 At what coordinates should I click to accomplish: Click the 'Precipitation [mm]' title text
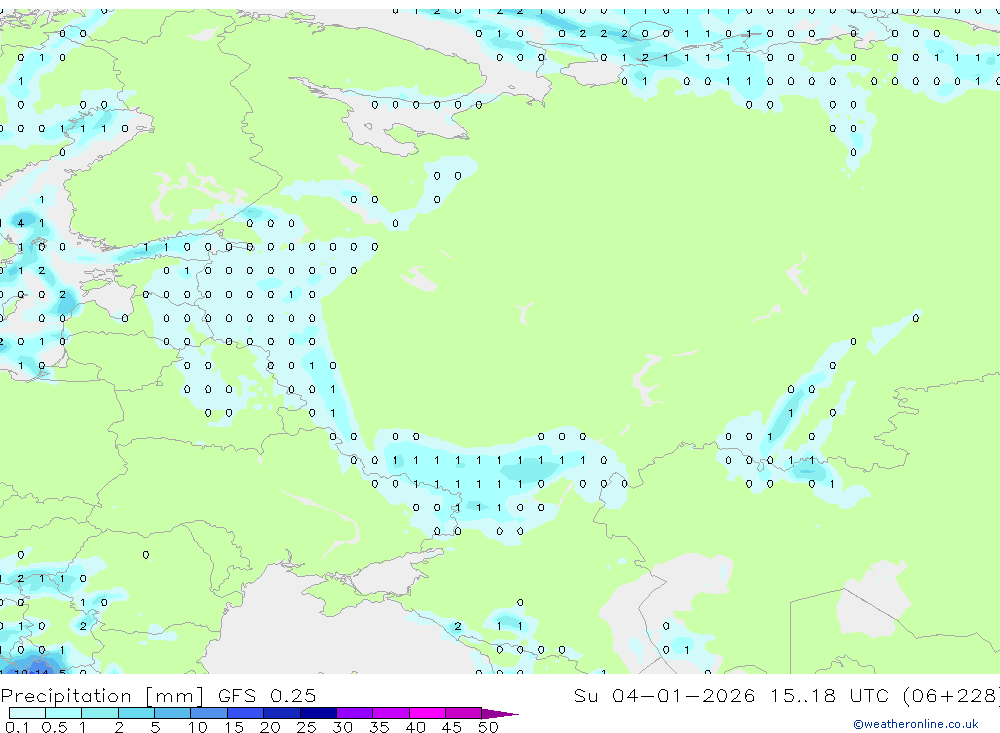[102, 695]
